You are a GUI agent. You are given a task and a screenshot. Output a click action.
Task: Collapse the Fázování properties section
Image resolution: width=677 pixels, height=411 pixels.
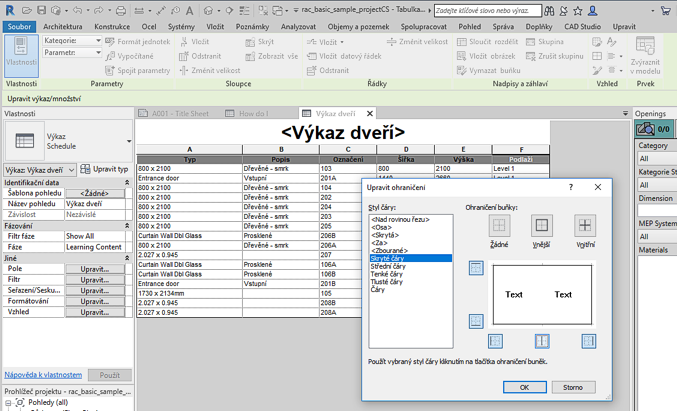pos(126,226)
